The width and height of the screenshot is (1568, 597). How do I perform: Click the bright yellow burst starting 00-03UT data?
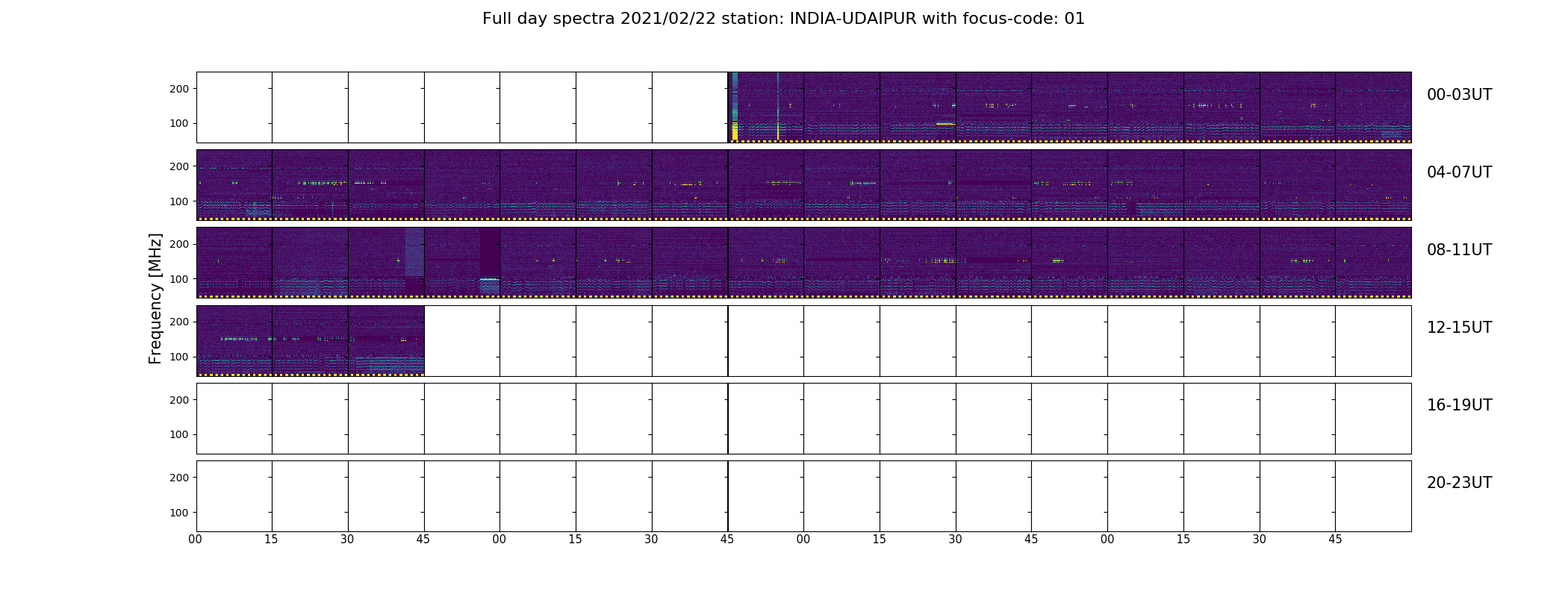tap(735, 131)
